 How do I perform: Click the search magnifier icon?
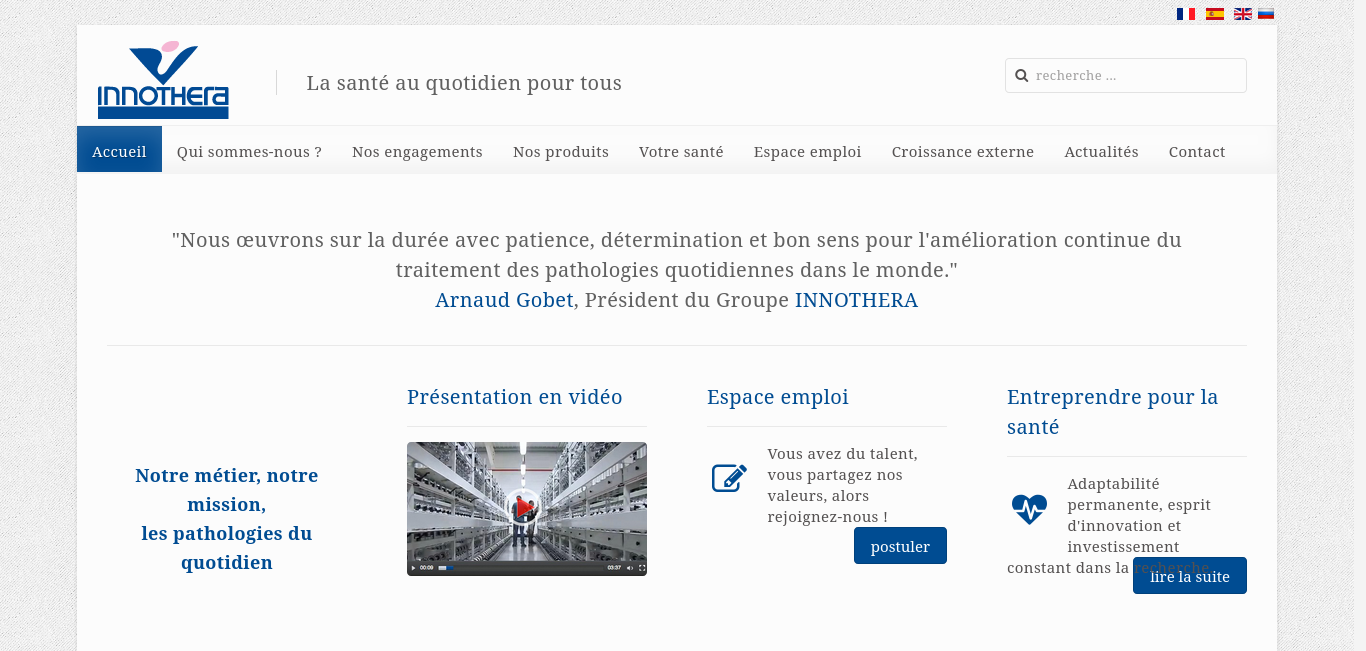point(1022,76)
